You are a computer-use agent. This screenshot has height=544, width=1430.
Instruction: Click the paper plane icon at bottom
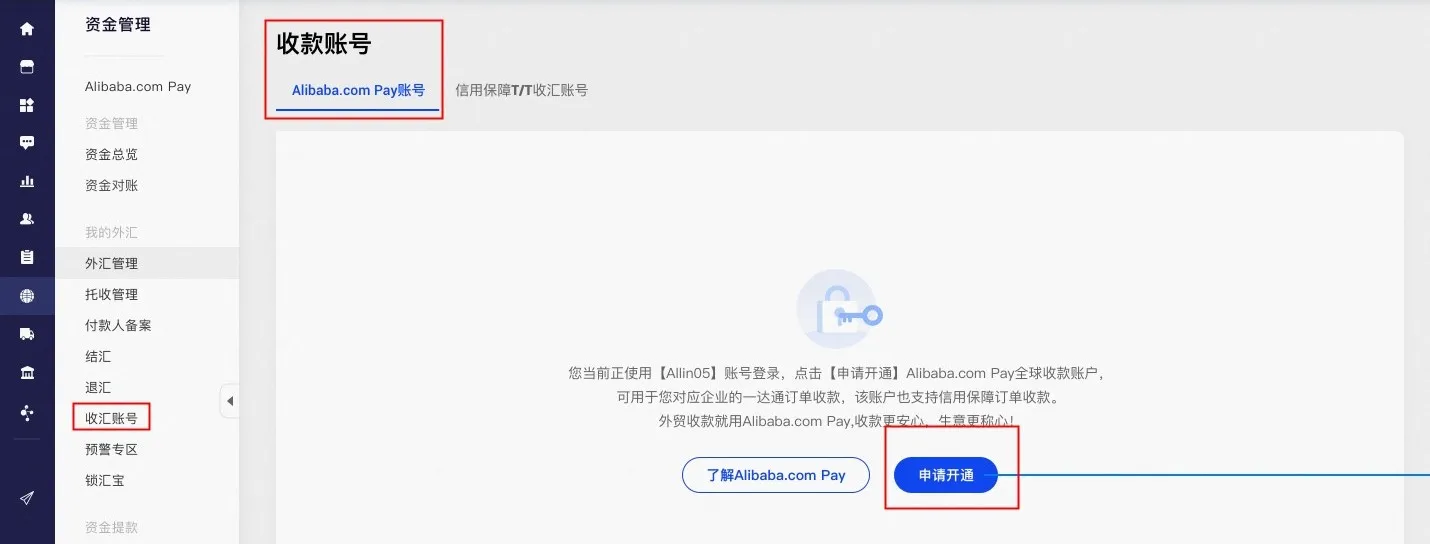[27, 498]
